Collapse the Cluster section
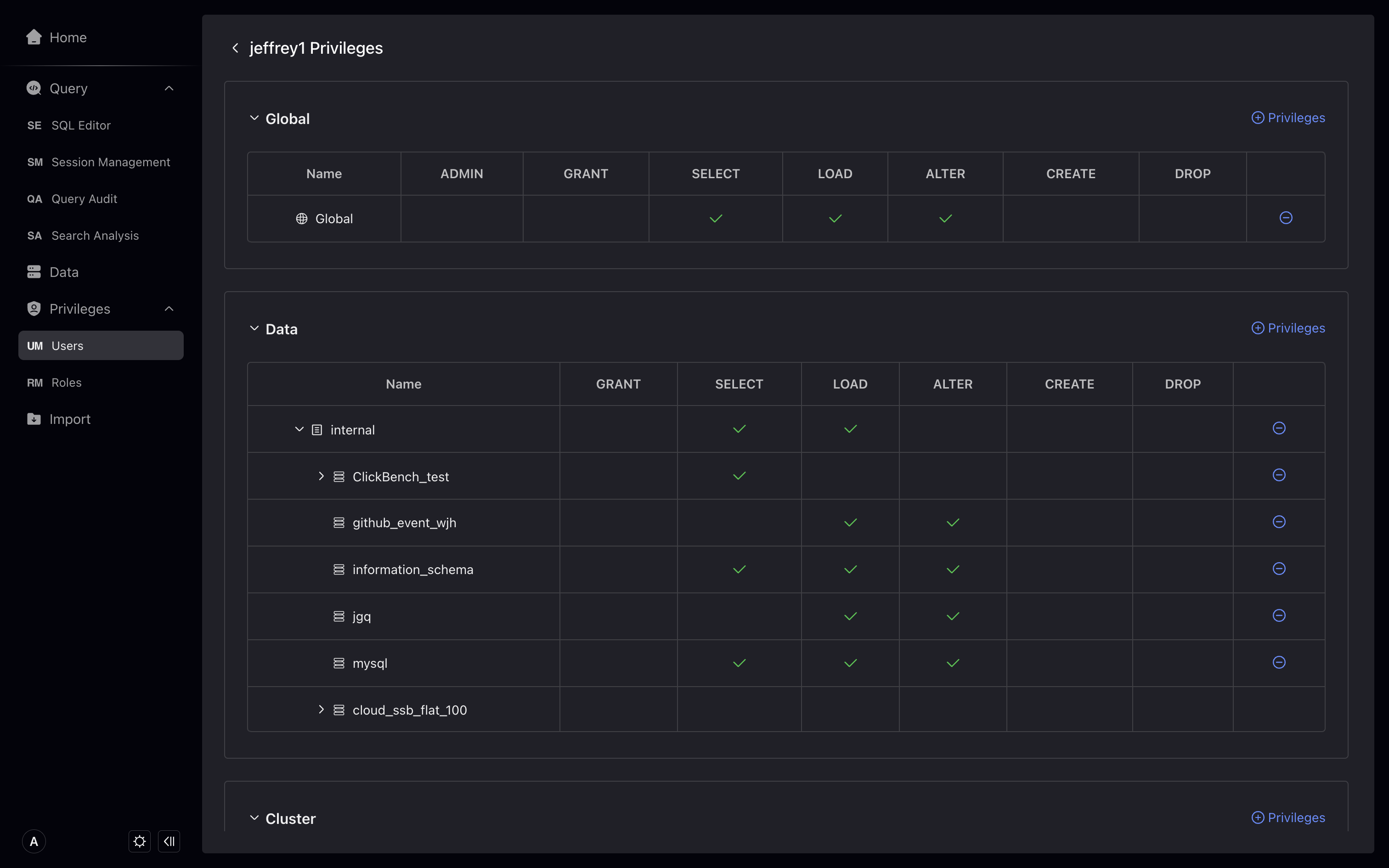This screenshot has height=868, width=1389. coord(254,818)
